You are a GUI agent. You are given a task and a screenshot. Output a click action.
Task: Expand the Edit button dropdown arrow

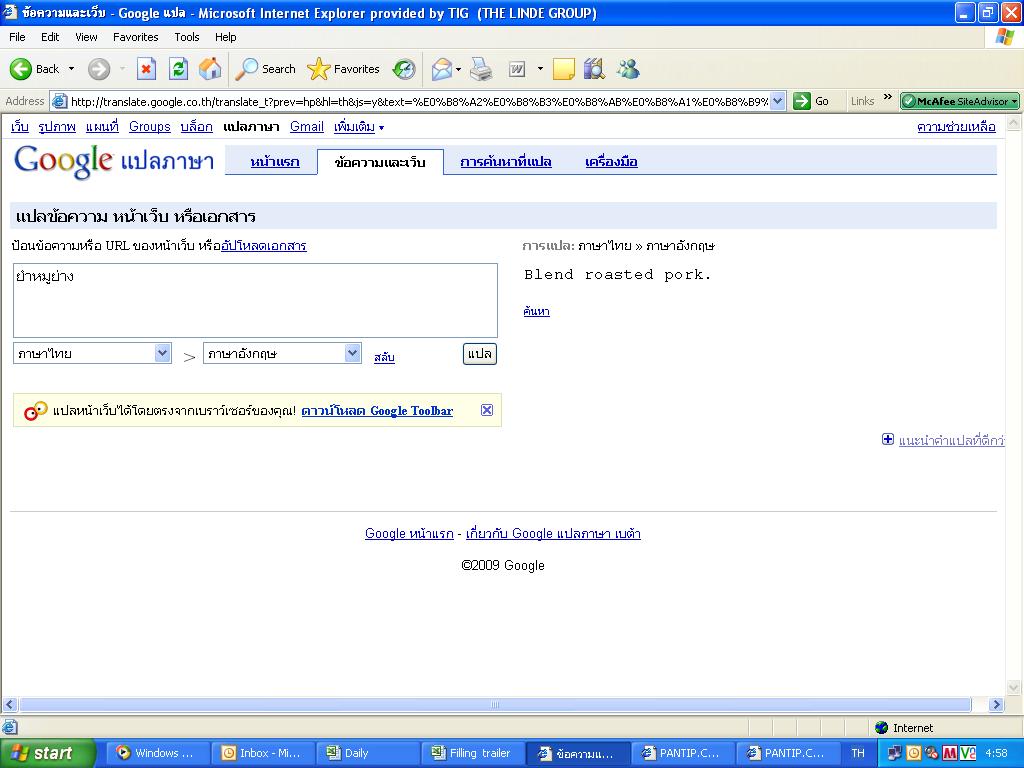tap(540, 69)
